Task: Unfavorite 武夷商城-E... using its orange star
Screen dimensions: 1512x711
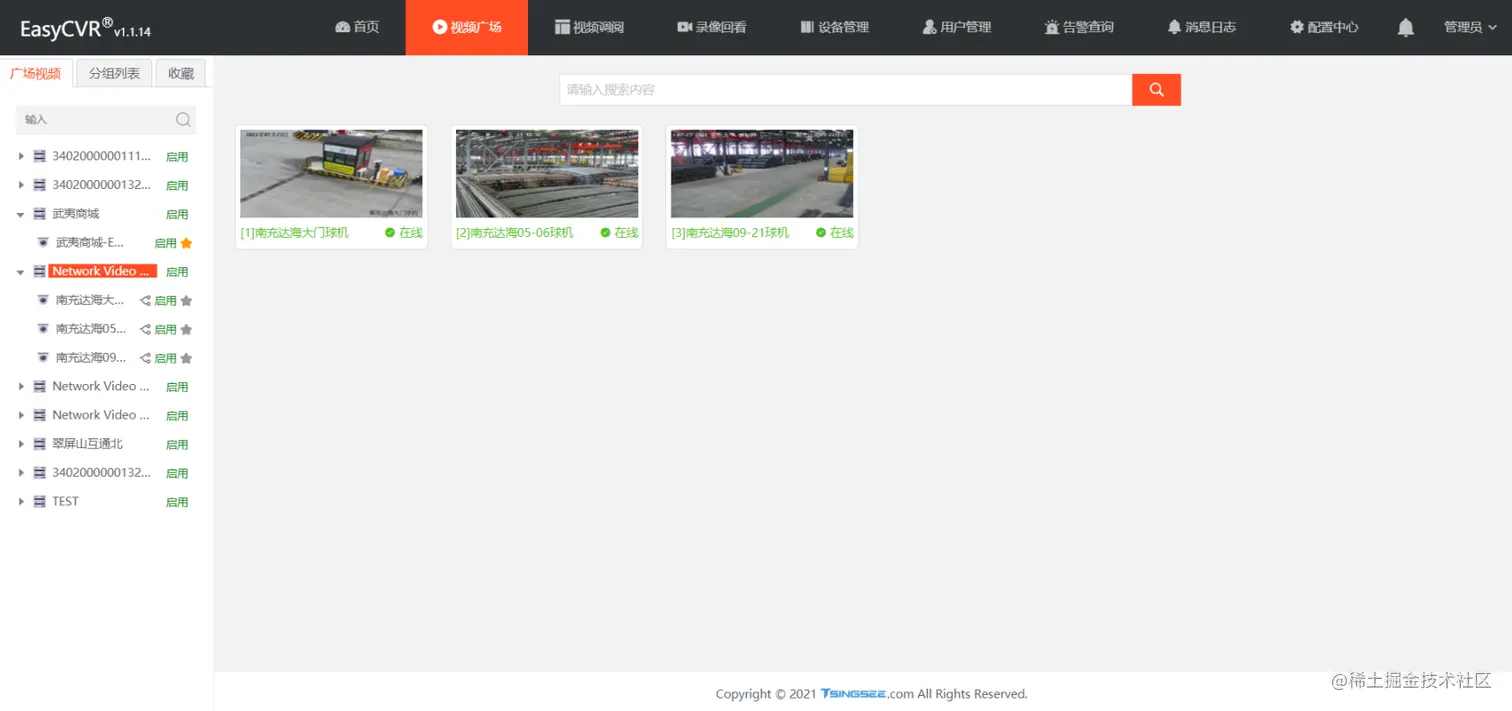Action: pyautogui.click(x=186, y=243)
